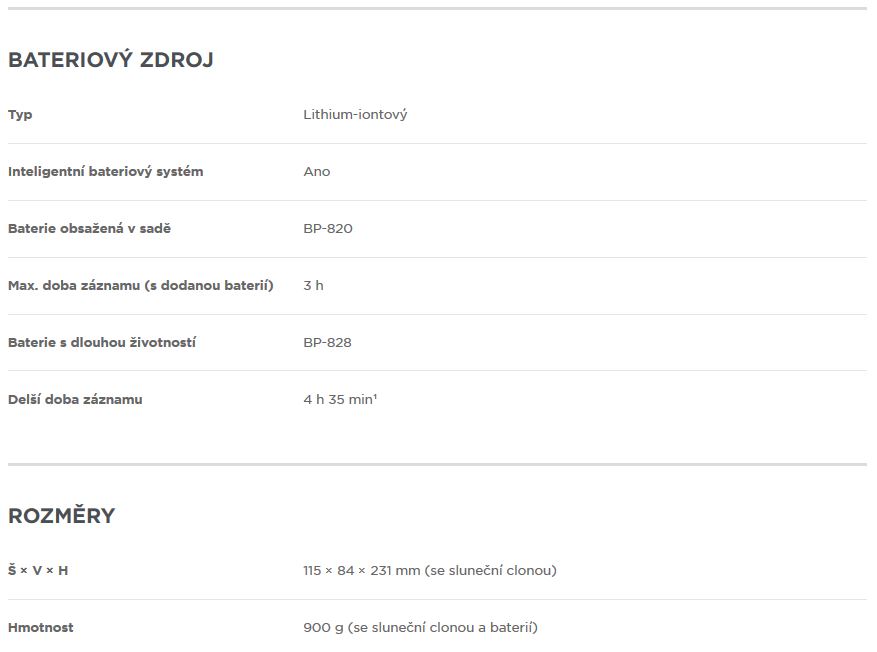The width and height of the screenshot is (877, 652).
Task: Click the Baterie s dlouhou životností label
Action: [x=102, y=343]
